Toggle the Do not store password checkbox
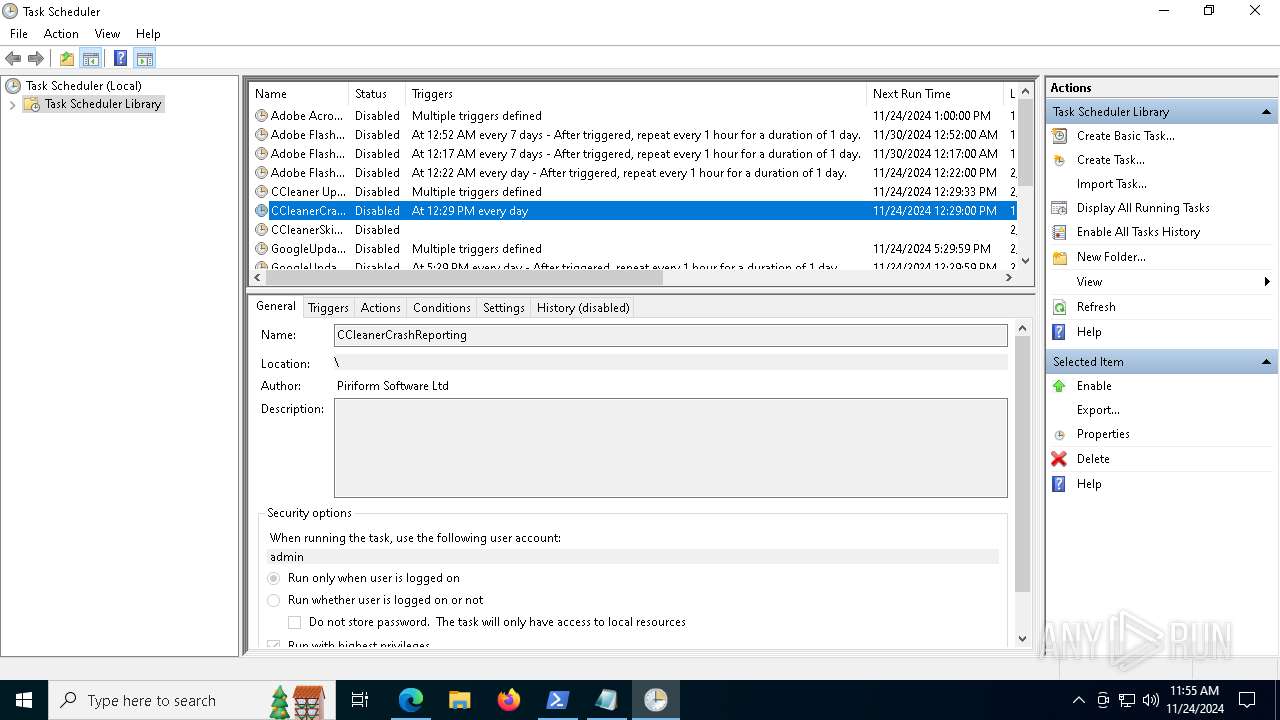The width and height of the screenshot is (1280, 720). (295, 622)
